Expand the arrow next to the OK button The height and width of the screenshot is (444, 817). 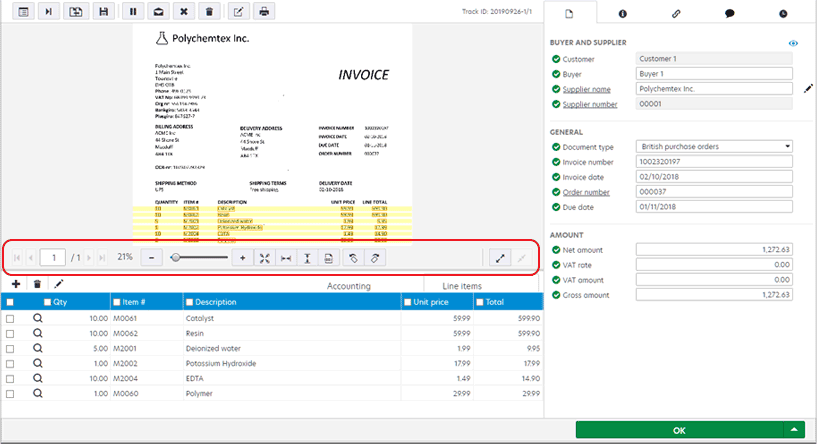(794, 429)
